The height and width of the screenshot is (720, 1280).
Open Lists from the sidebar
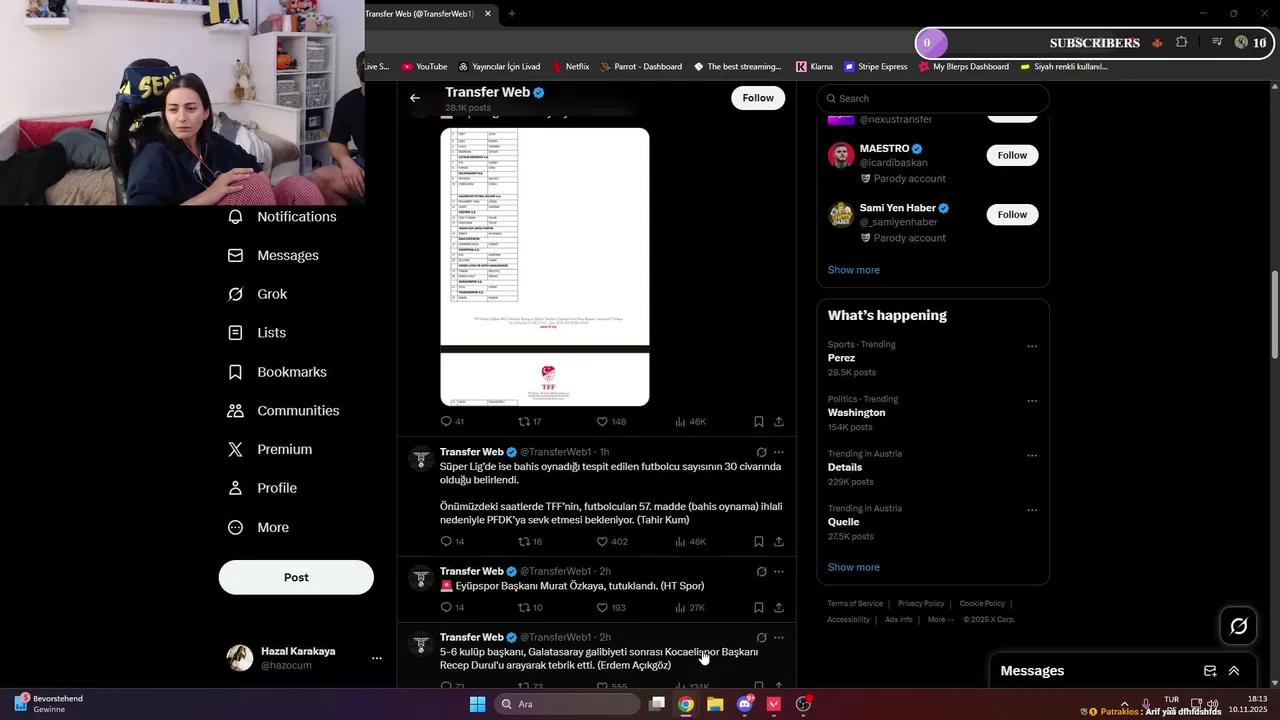pos(257,333)
